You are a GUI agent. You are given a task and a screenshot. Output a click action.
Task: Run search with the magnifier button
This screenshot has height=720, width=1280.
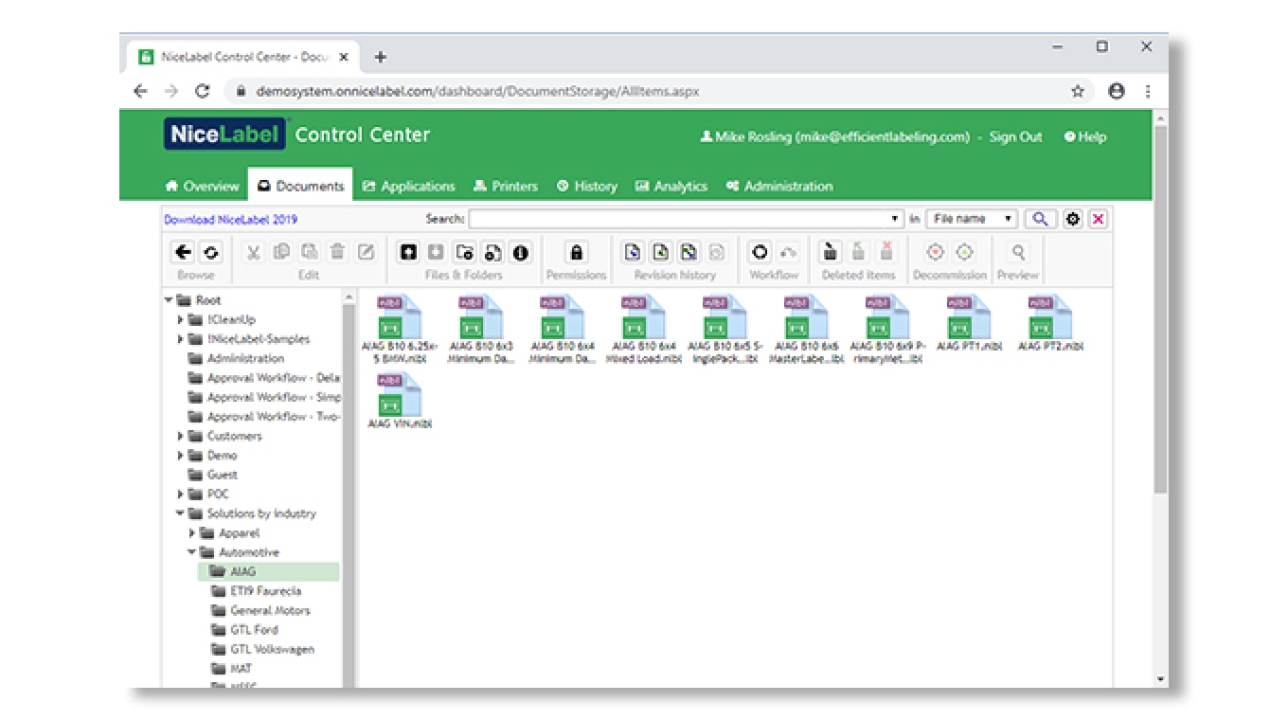point(1040,219)
